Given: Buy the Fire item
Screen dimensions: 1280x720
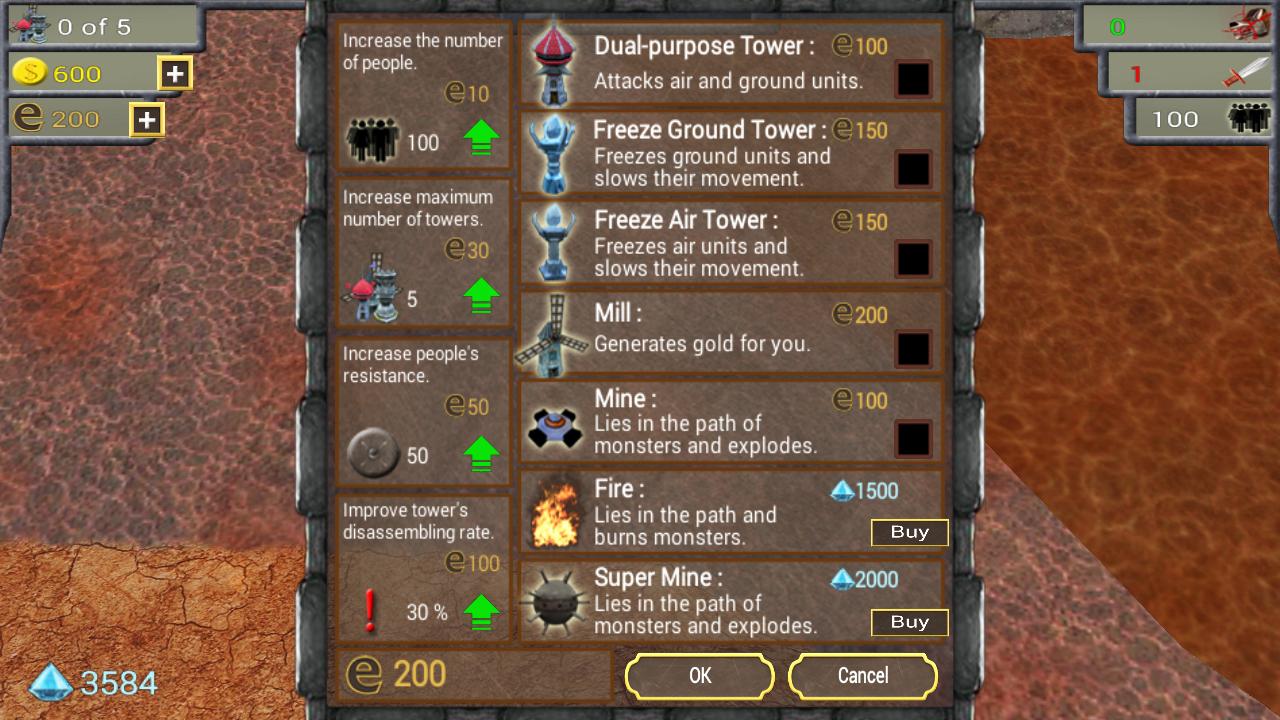Looking at the screenshot, I should (909, 533).
